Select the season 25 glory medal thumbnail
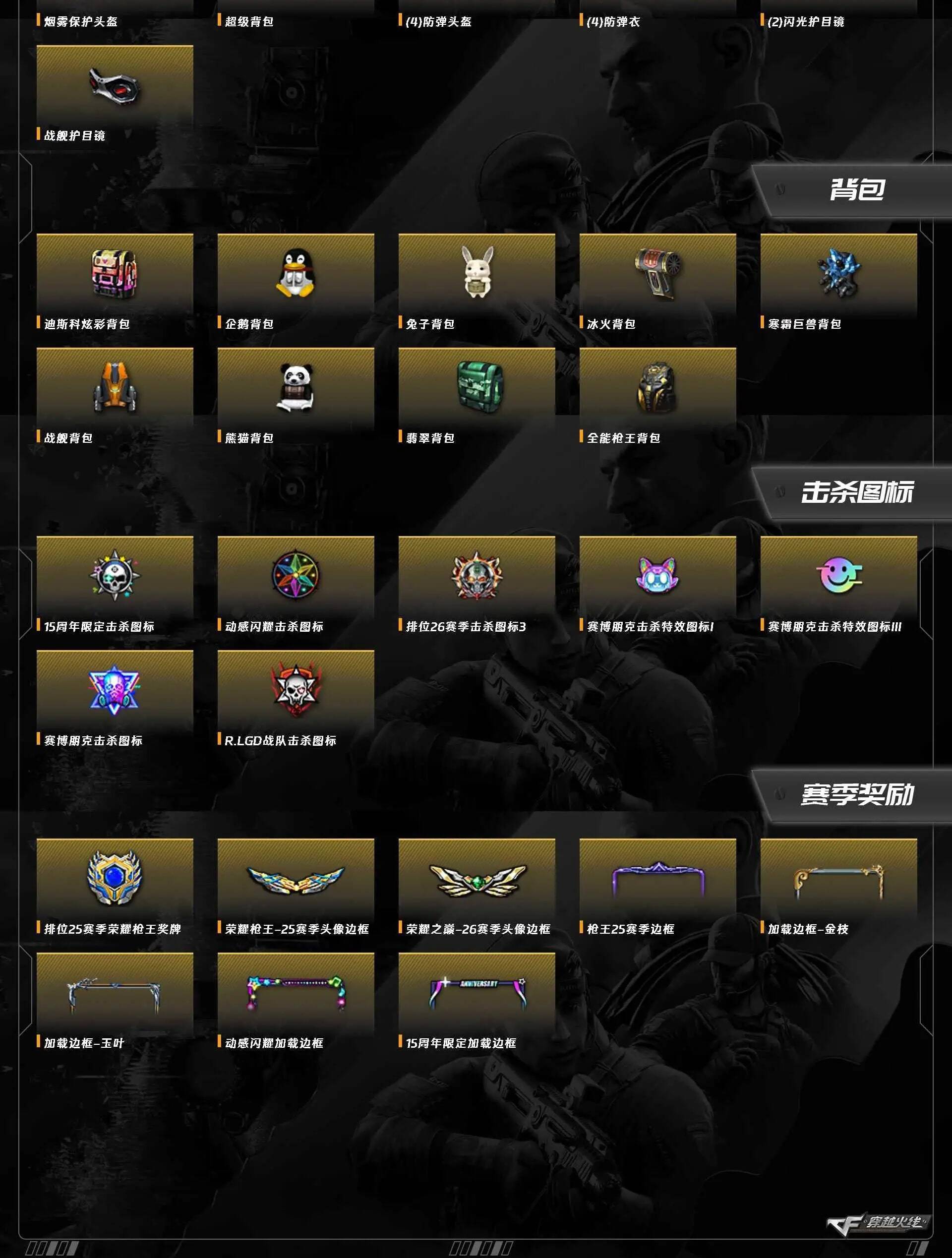The image size is (952, 1258). tap(115, 878)
